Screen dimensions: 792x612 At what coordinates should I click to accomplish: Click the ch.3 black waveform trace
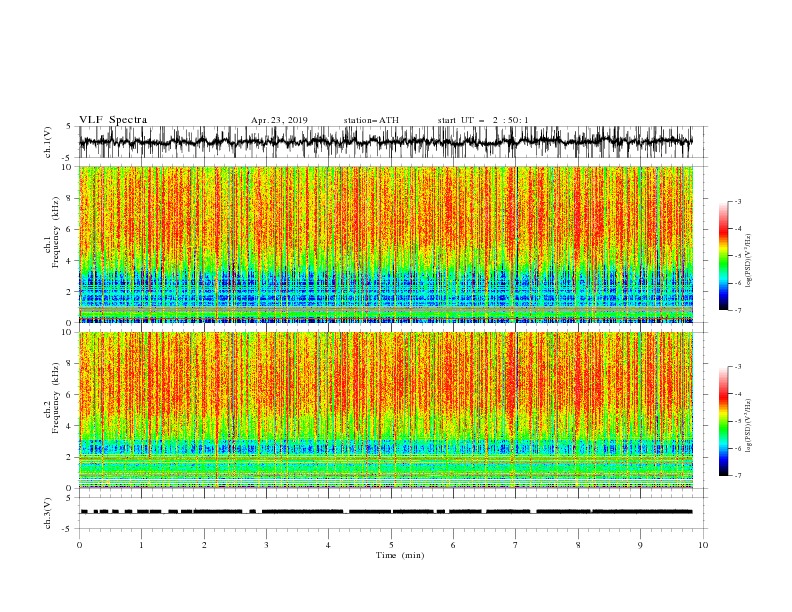pyautogui.click(x=386, y=512)
